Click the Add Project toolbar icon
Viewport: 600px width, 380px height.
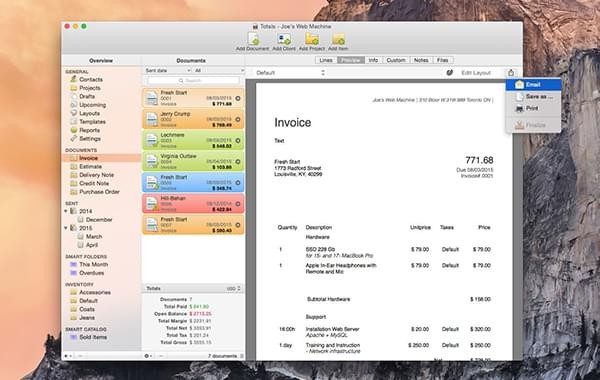(312, 39)
